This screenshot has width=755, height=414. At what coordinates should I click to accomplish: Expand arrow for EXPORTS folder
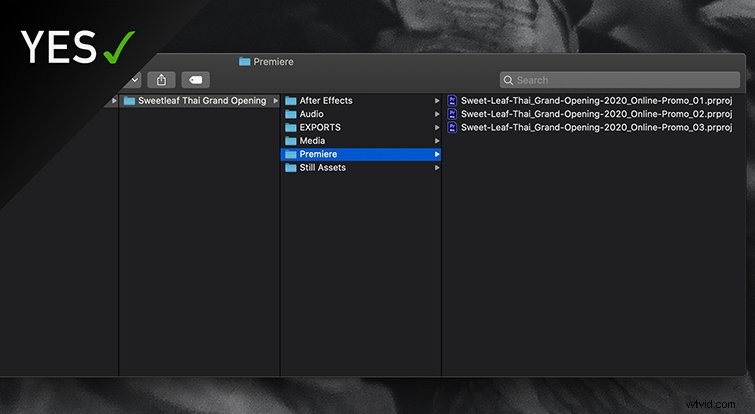pyautogui.click(x=437, y=128)
